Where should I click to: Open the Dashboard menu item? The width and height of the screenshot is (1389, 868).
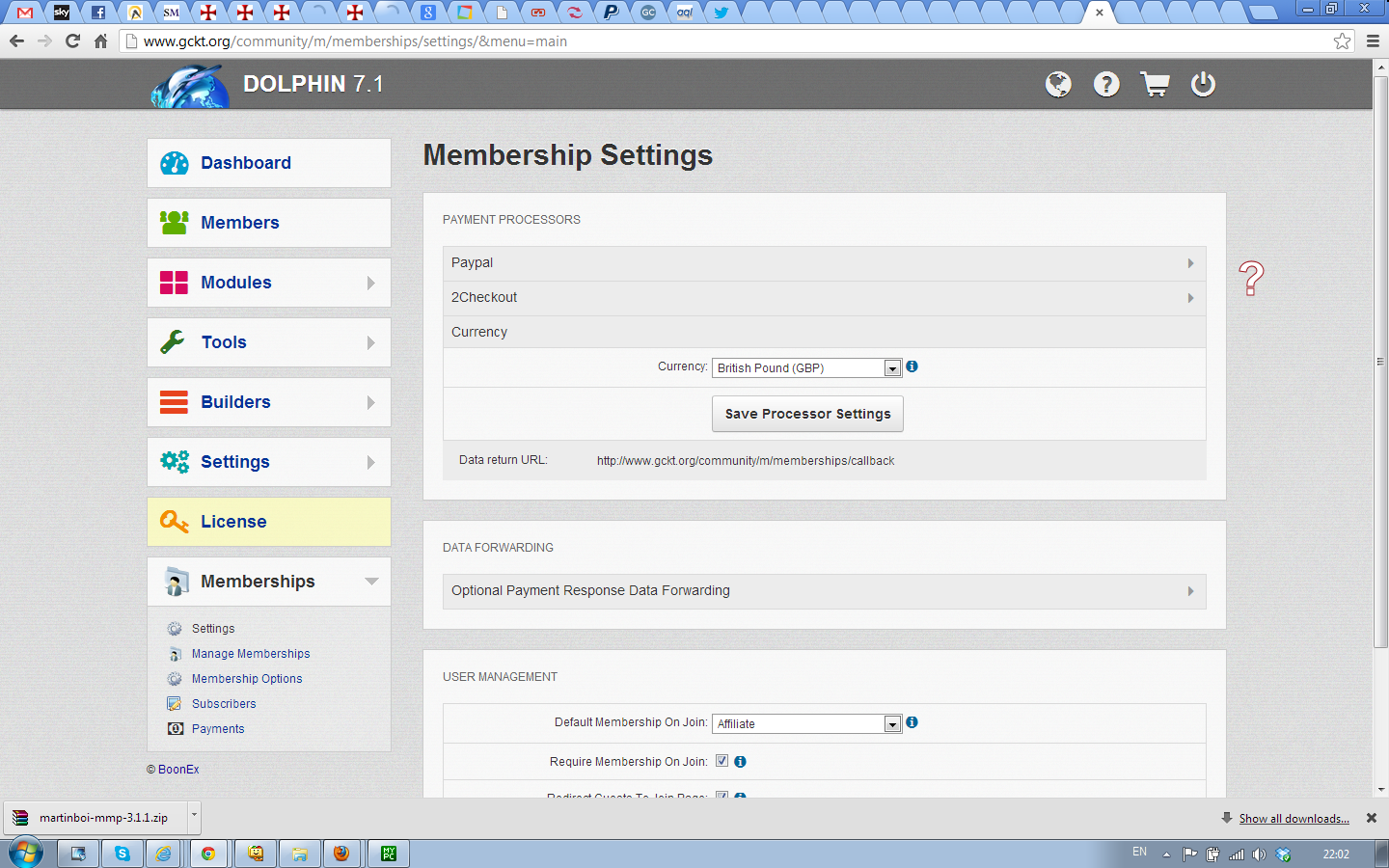[x=269, y=163]
